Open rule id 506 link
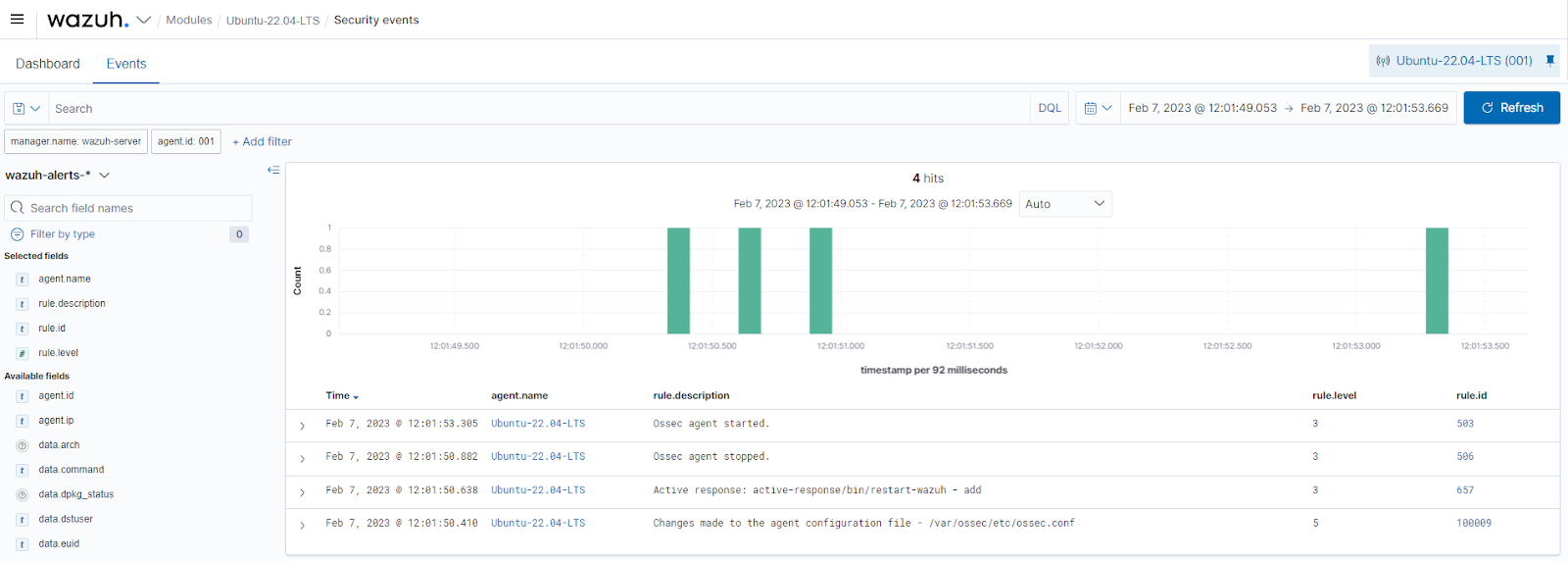The width and height of the screenshot is (1568, 561). 1465,457
